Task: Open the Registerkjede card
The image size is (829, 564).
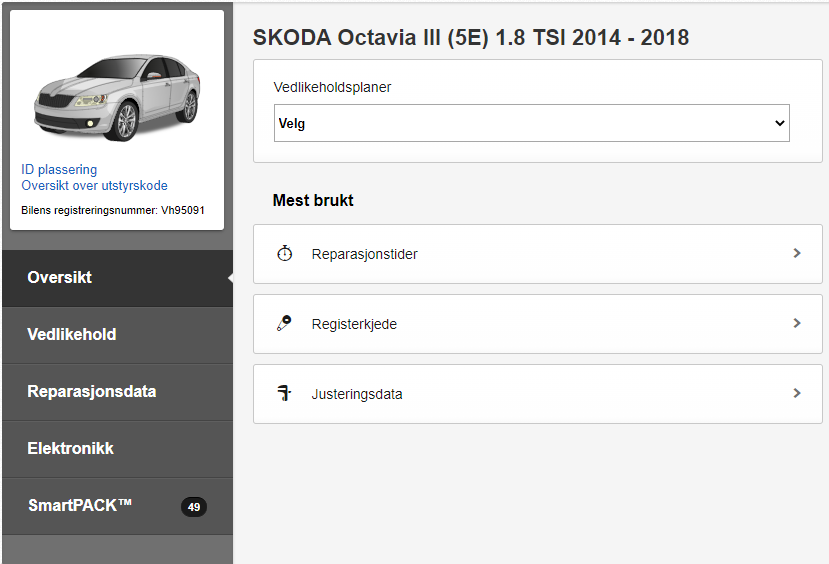Action: [x=538, y=323]
